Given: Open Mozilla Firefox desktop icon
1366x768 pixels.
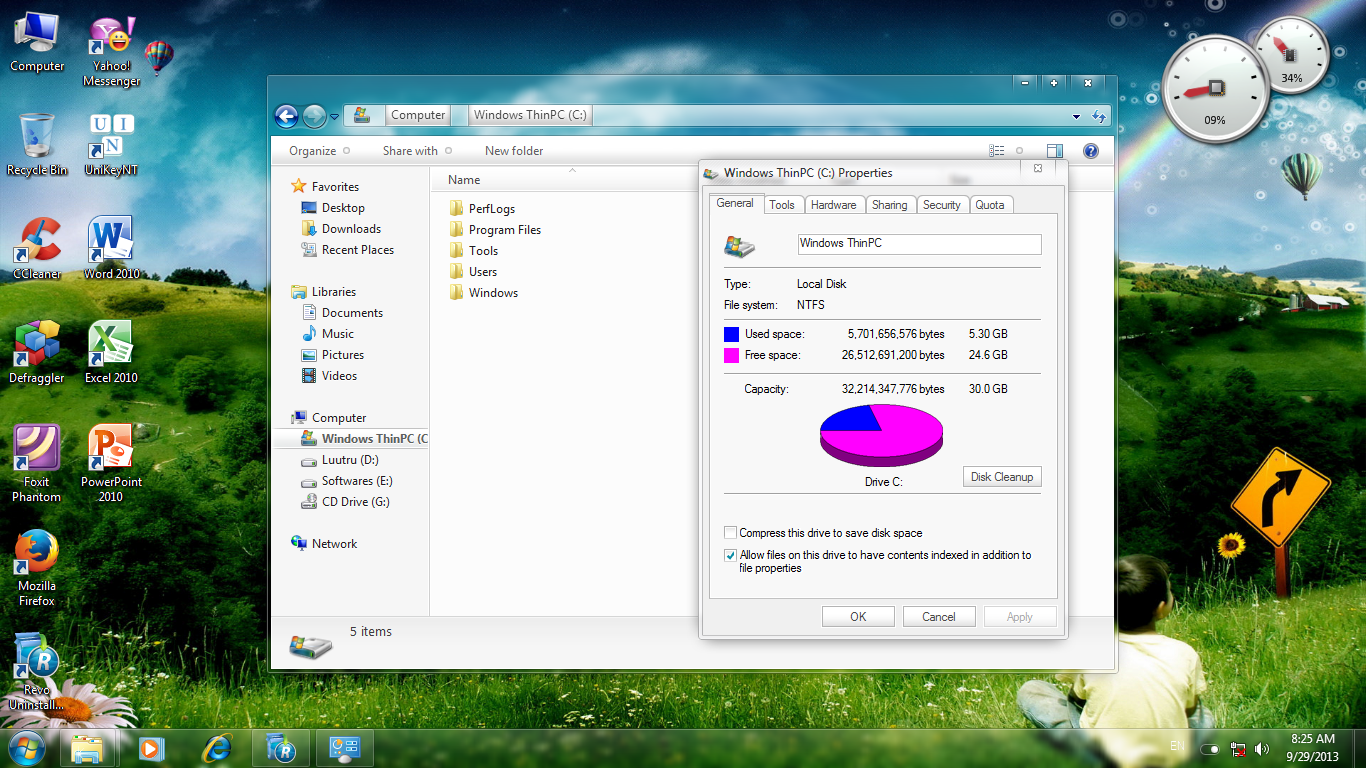Looking at the screenshot, I should (x=37, y=560).
